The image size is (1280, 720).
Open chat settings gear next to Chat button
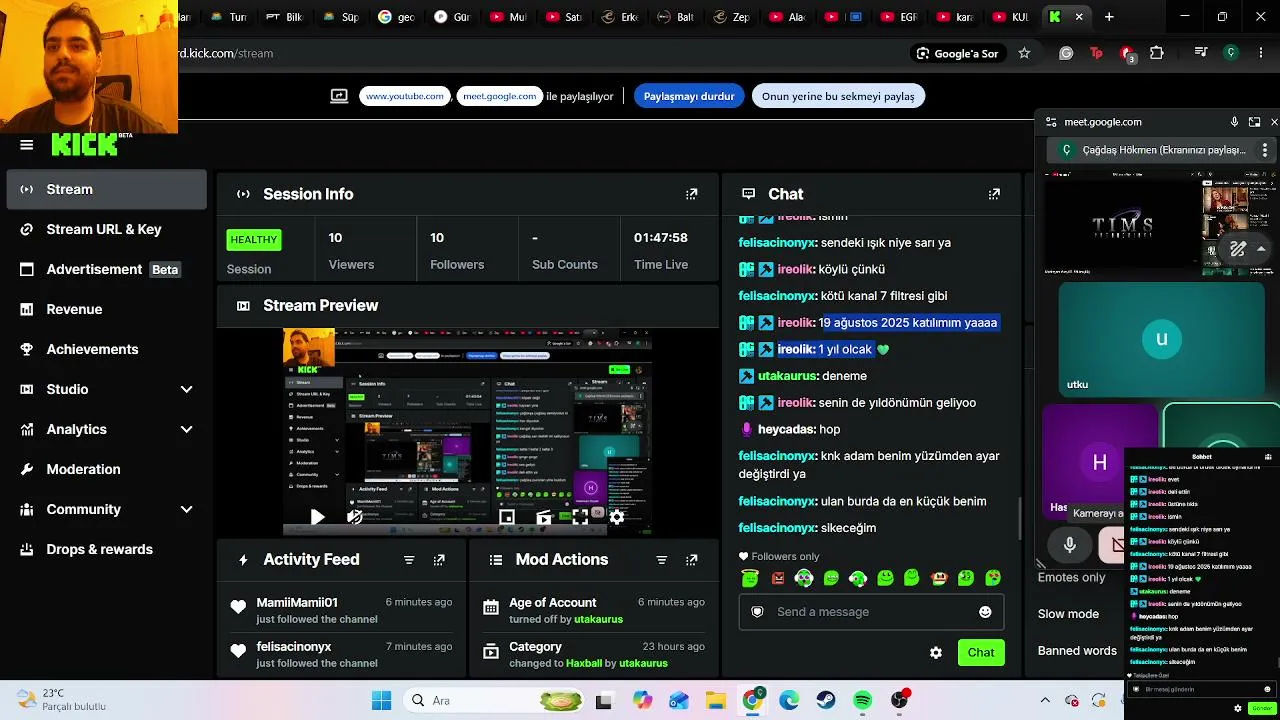936,653
